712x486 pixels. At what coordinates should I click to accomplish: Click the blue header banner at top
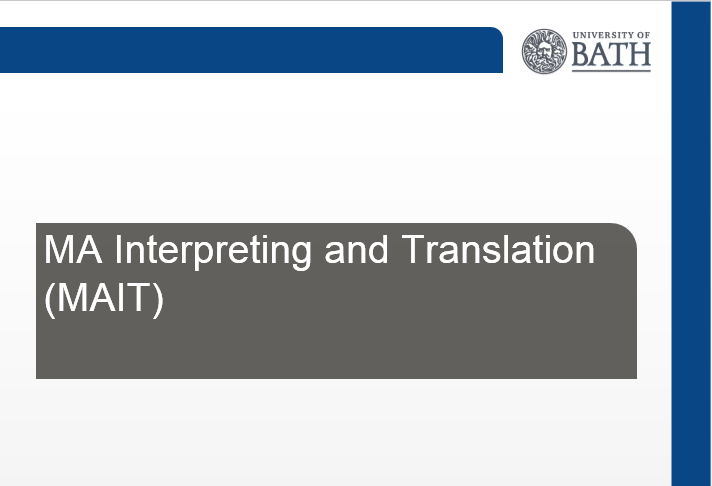pyautogui.click(x=250, y=50)
